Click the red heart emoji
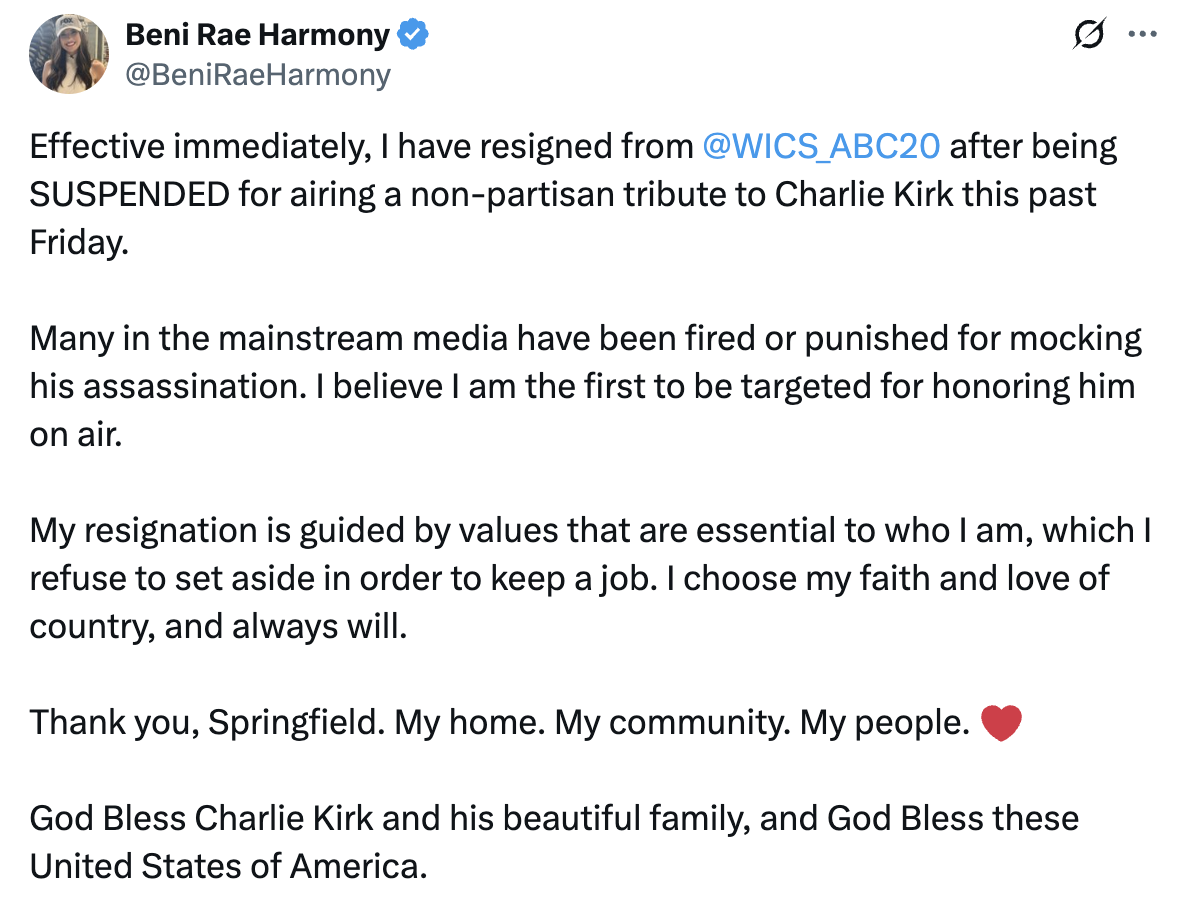Image resolution: width=1192 pixels, height=904 pixels. (1001, 723)
